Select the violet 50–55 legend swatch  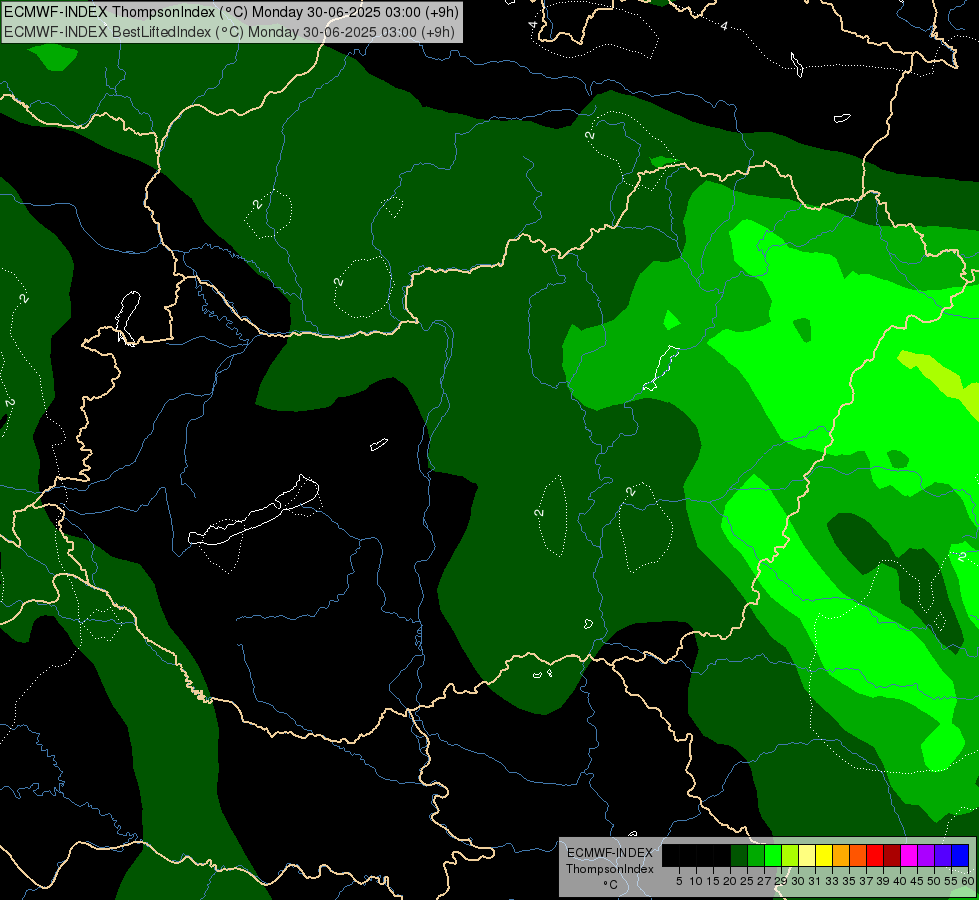click(943, 855)
